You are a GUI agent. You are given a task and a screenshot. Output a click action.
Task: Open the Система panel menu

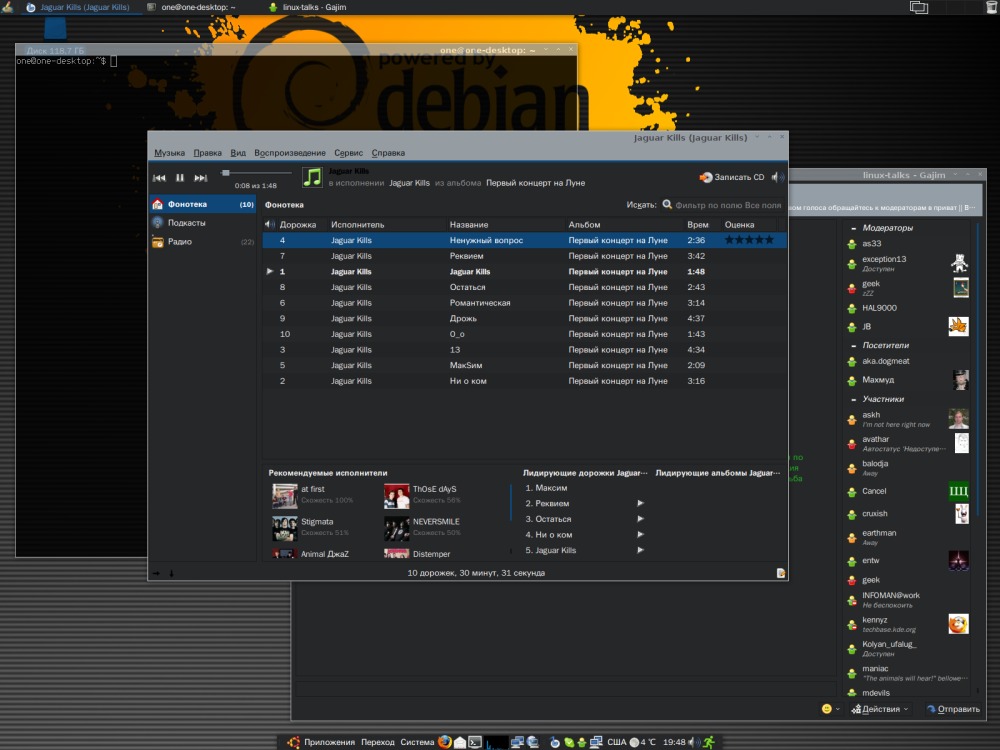click(417, 742)
